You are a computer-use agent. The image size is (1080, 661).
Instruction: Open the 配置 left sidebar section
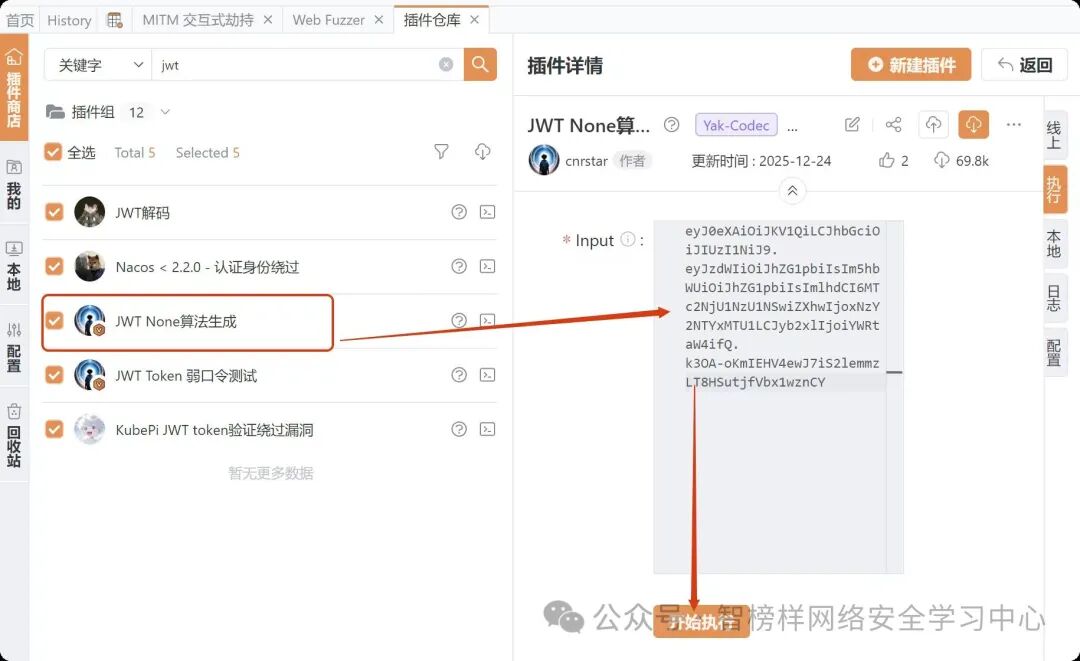14,348
